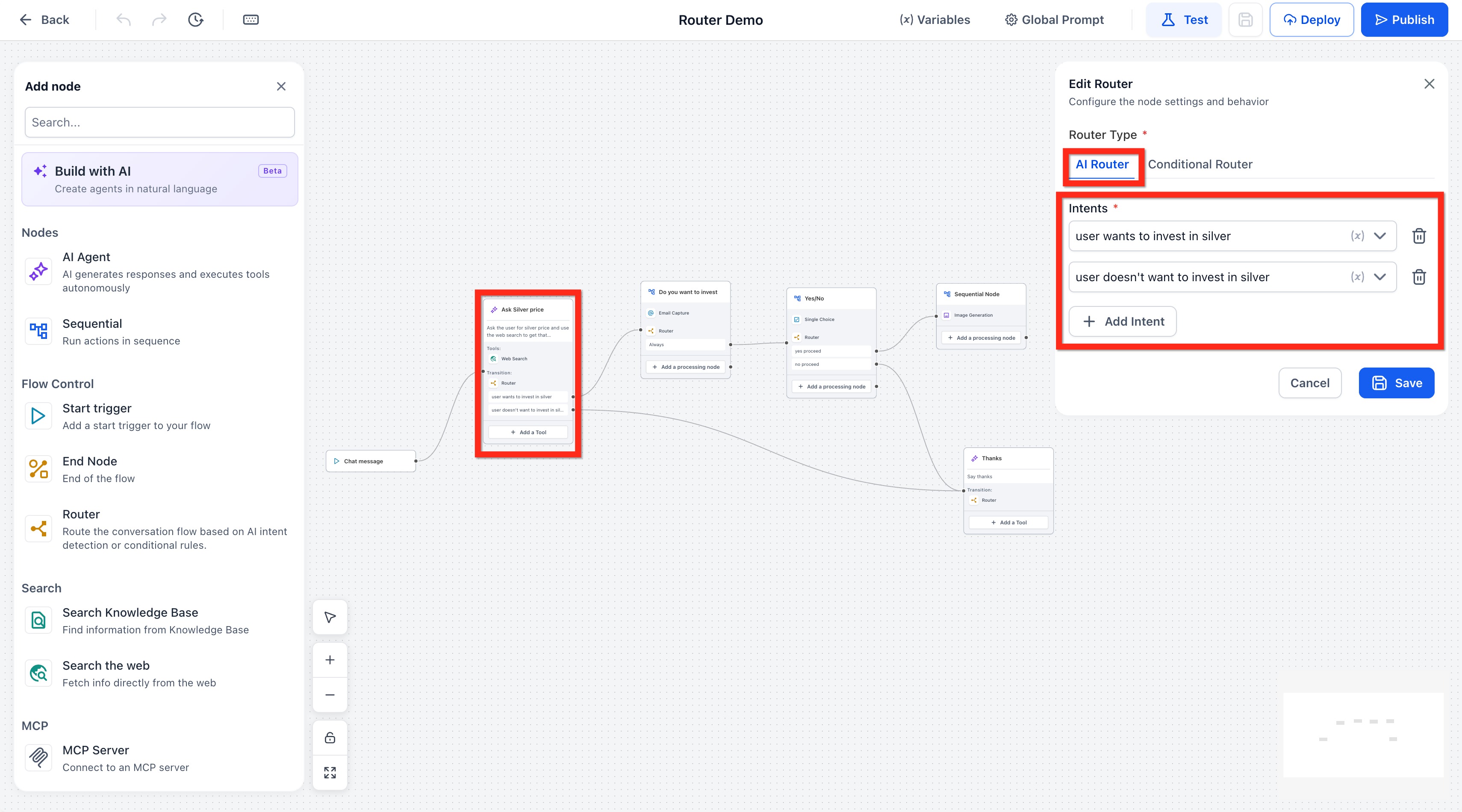Click the undo arrow icon
Viewport: 1462px width, 812px height.
click(123, 20)
